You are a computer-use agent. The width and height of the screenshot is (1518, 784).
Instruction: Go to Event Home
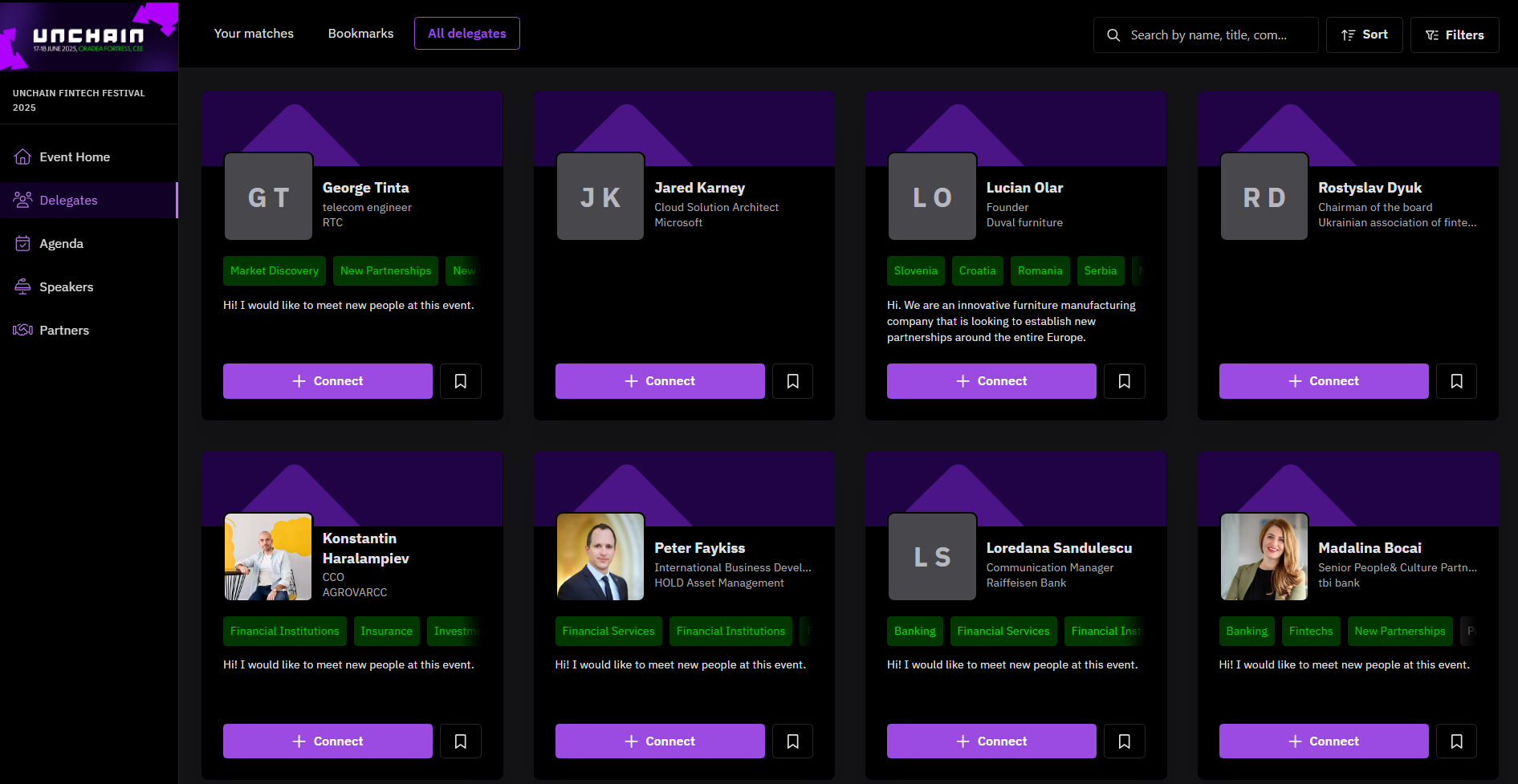pyautogui.click(x=75, y=156)
